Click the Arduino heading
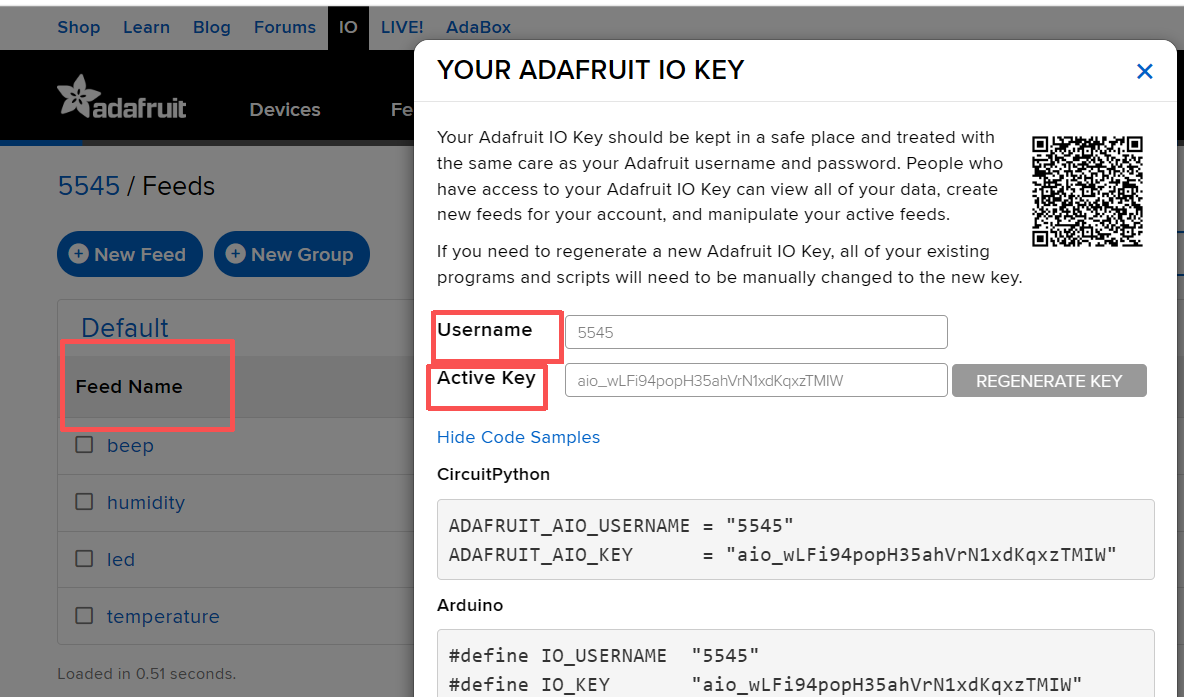Viewport: 1184px width, 697px height. pos(470,605)
